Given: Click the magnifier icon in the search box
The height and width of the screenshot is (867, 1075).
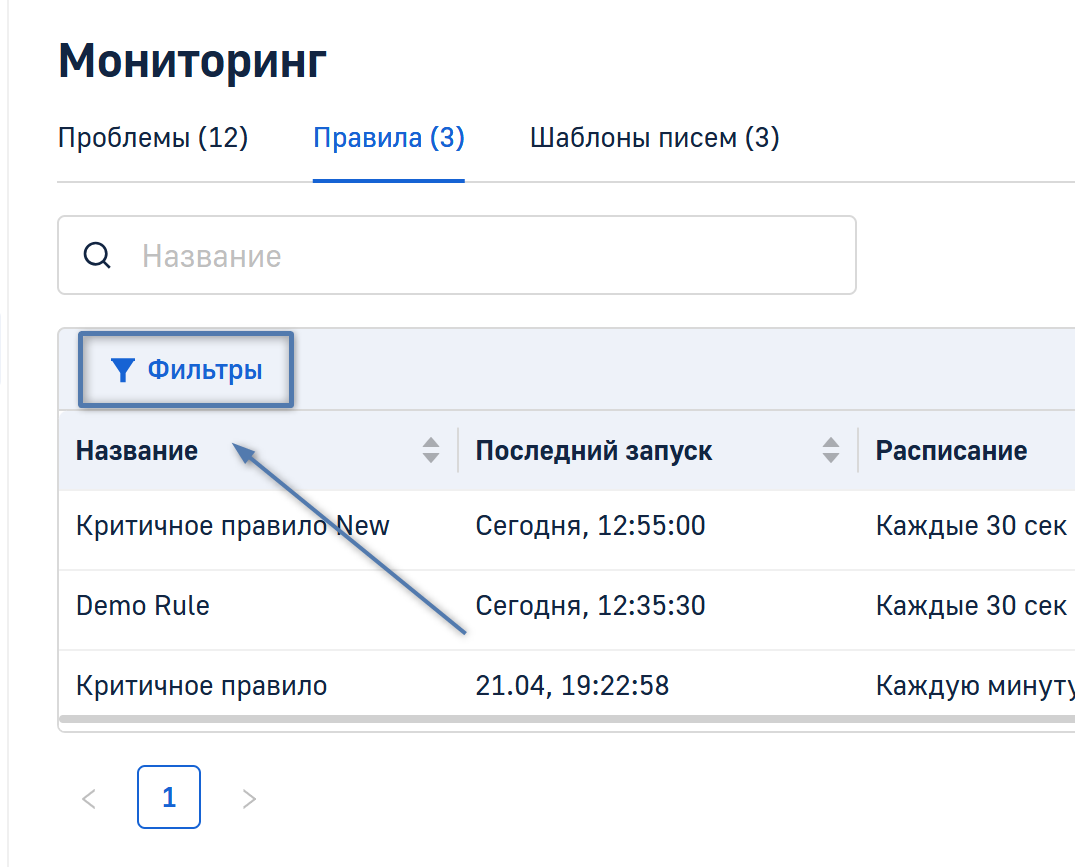Looking at the screenshot, I should click(96, 256).
